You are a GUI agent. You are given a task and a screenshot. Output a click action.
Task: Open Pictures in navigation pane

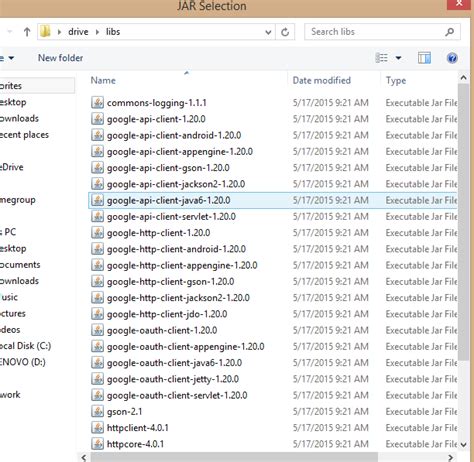point(13,313)
